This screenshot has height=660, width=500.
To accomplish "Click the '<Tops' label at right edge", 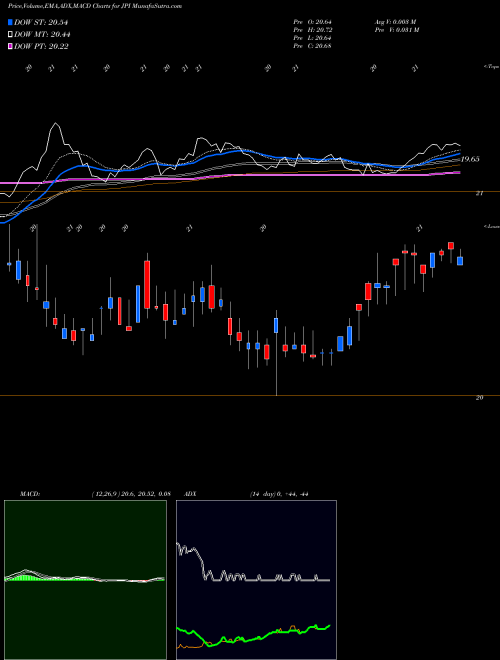I will (491, 67).
